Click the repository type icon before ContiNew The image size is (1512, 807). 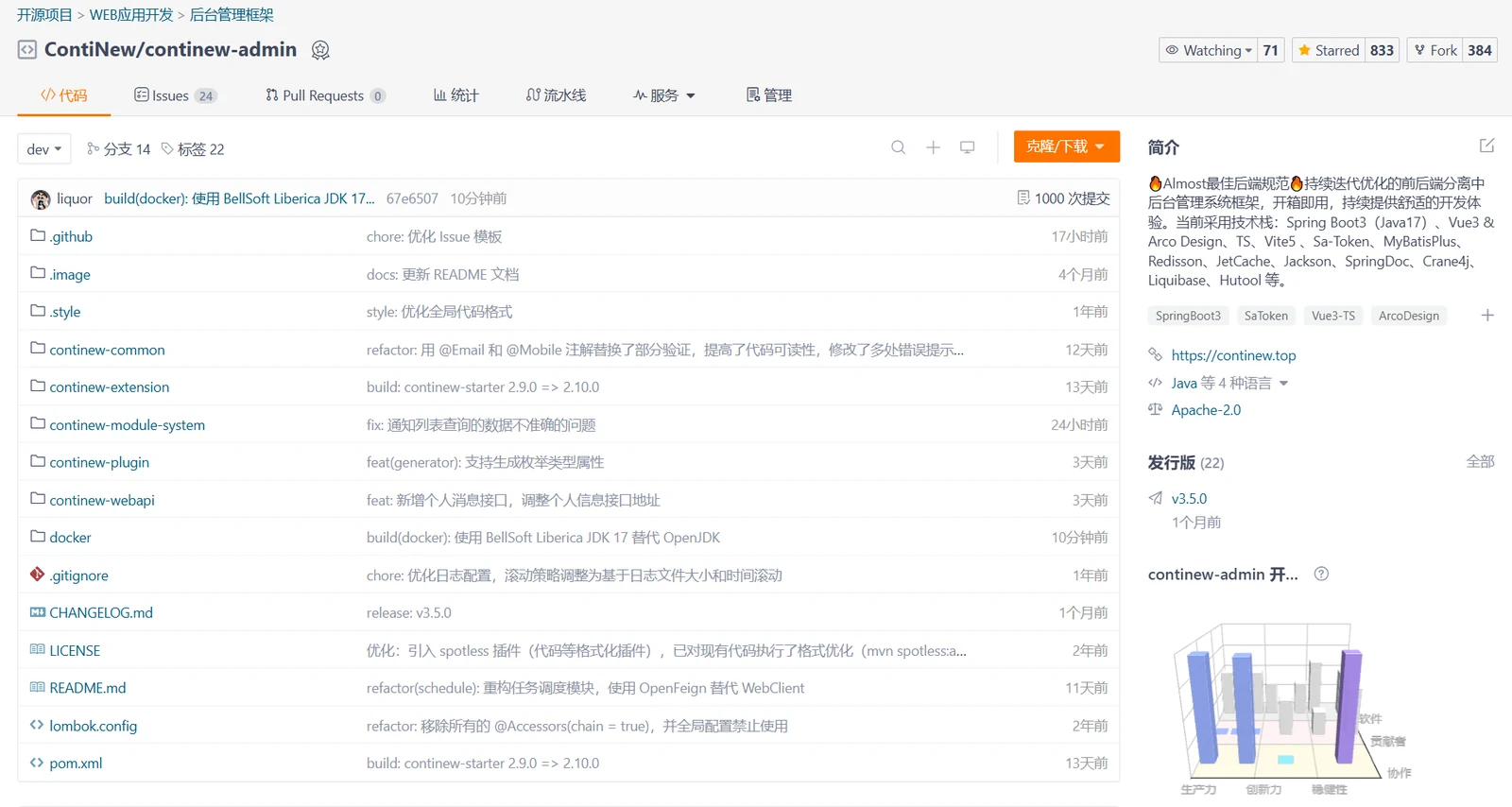[27, 50]
